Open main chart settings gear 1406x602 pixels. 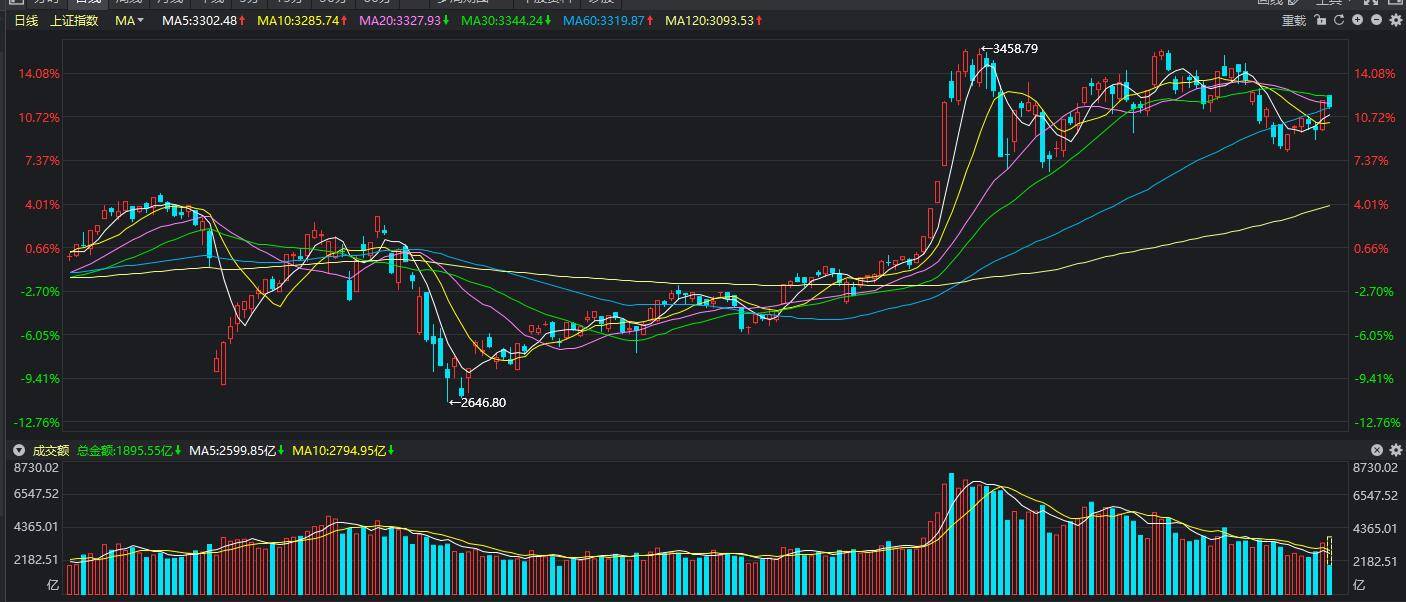[x=1396, y=20]
